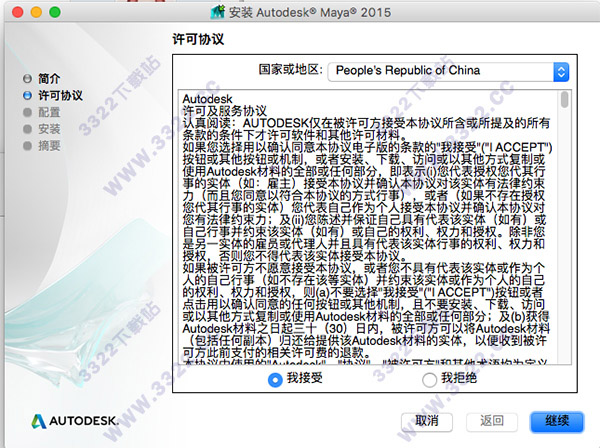Click the license text scrollbar thumb

[x=564, y=100]
